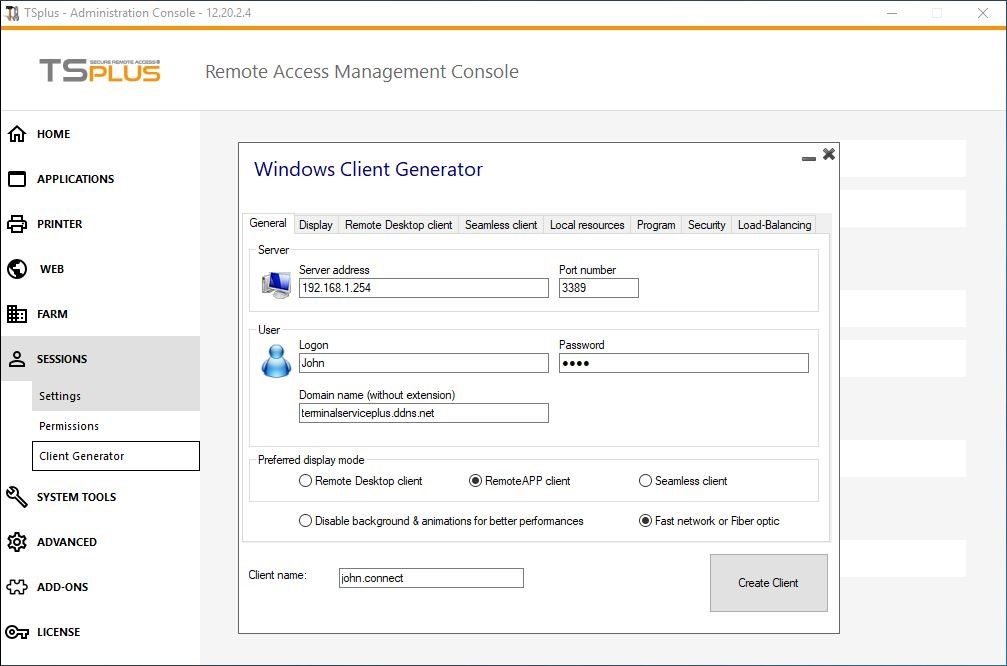Click the Server address input field
Screen dimensions: 1007x666
pyautogui.click(x=423, y=288)
